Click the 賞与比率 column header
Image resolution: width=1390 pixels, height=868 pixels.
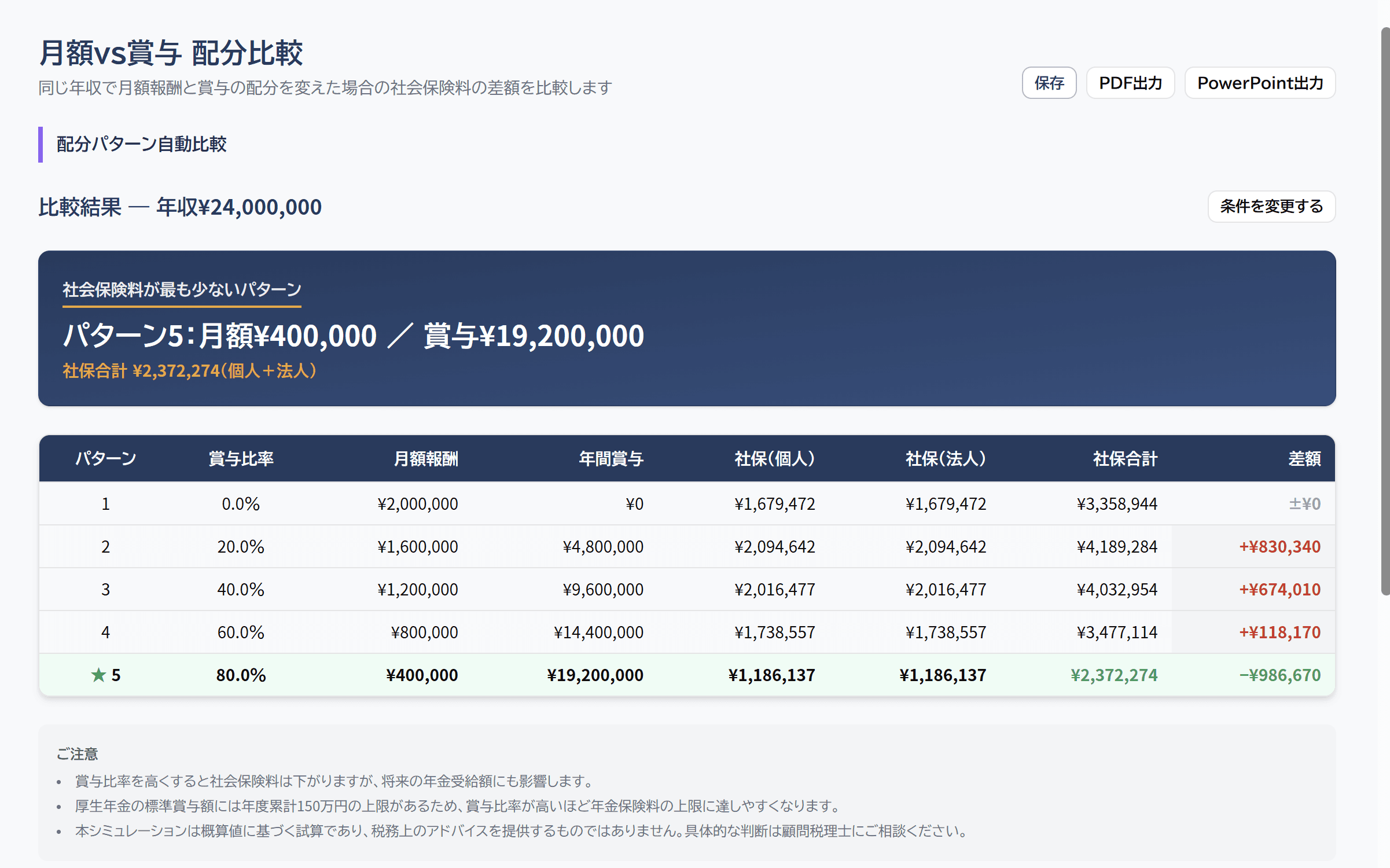click(241, 458)
